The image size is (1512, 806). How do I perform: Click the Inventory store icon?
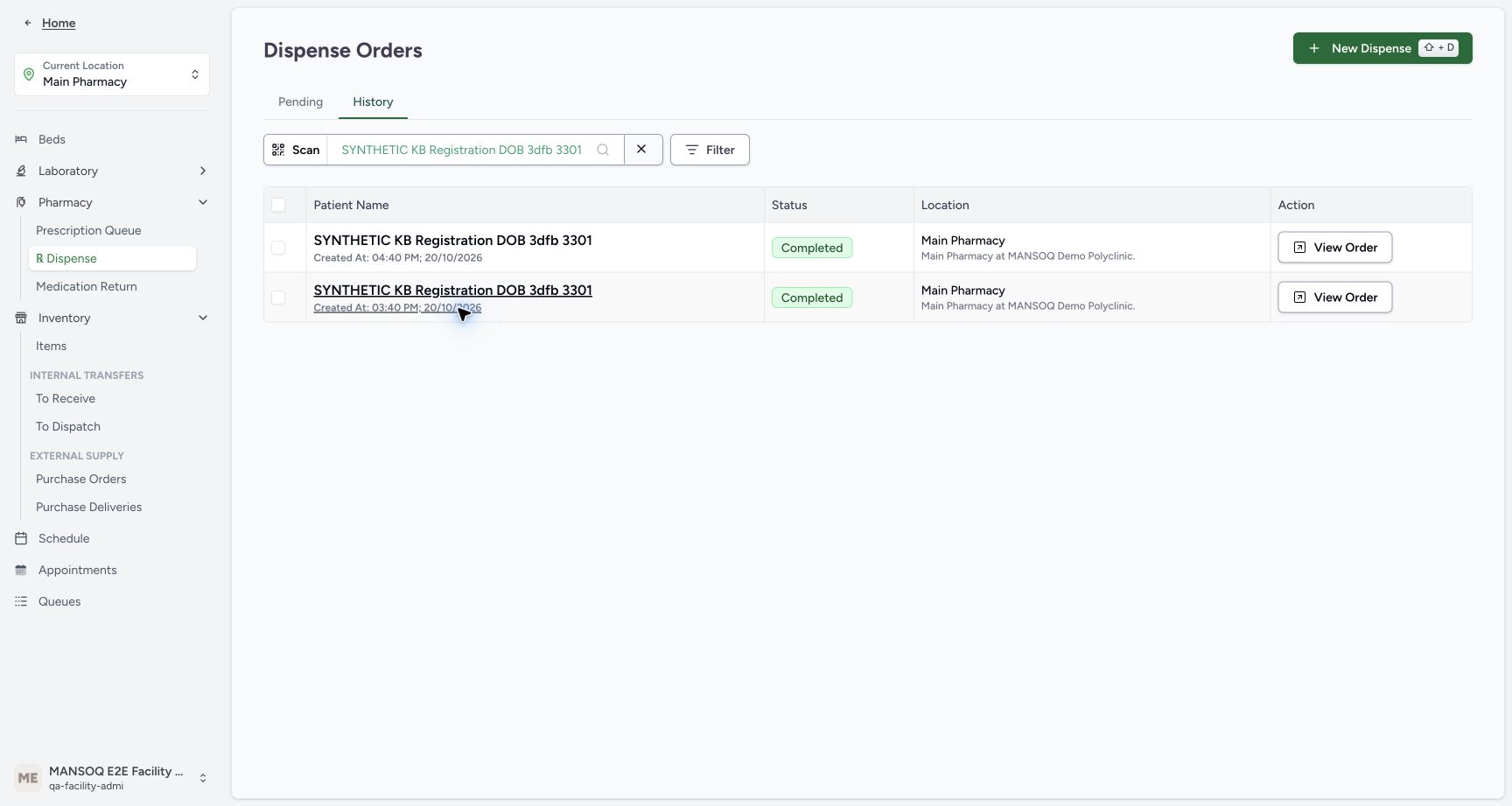click(x=21, y=318)
